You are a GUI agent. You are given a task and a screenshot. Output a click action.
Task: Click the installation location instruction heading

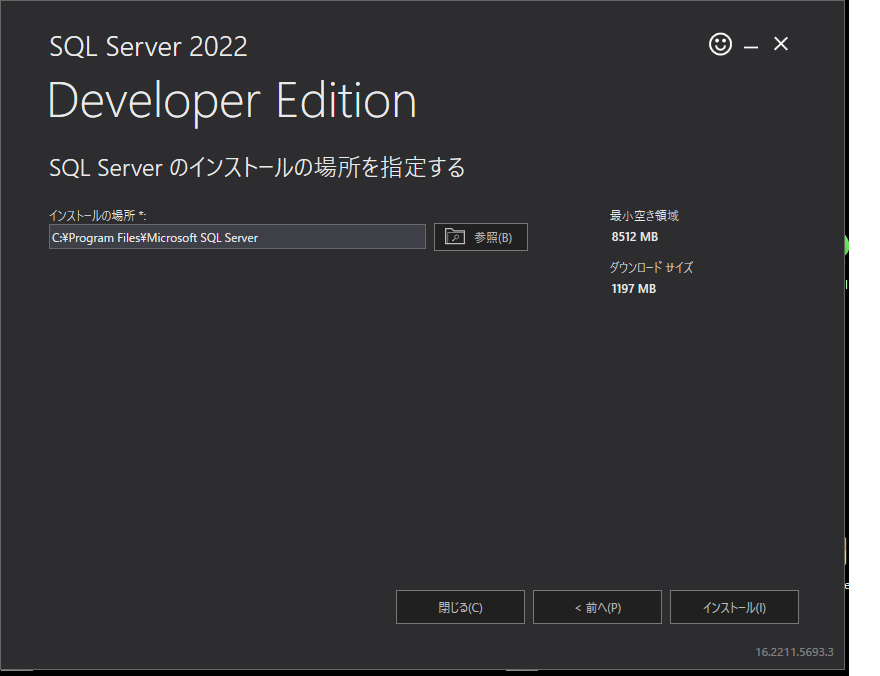[x=256, y=168]
